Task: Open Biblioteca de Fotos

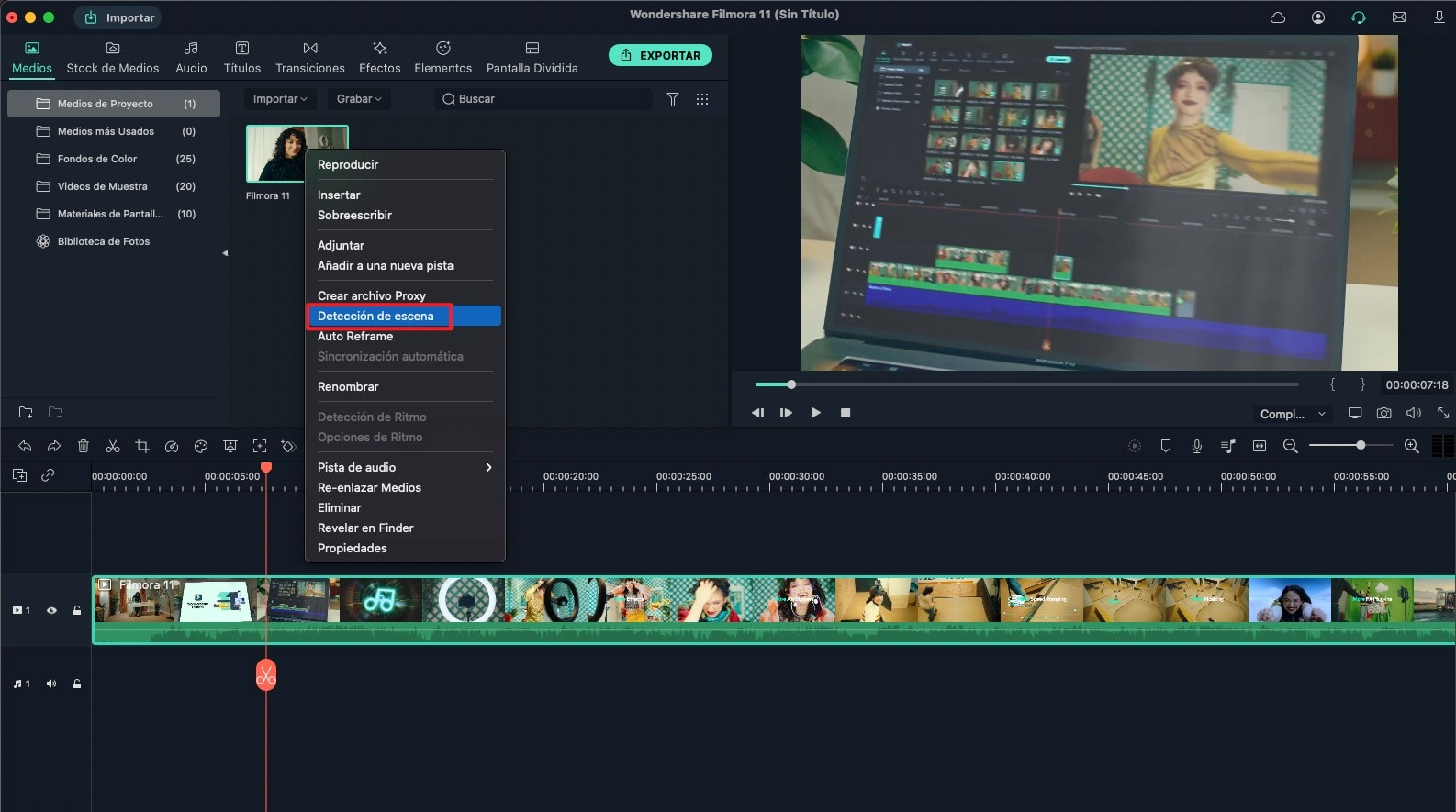Action: 114,241
